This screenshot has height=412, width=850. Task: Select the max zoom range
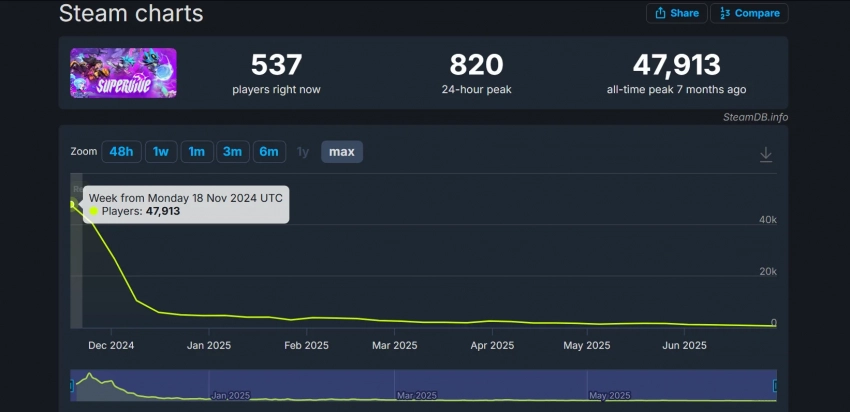click(x=342, y=152)
